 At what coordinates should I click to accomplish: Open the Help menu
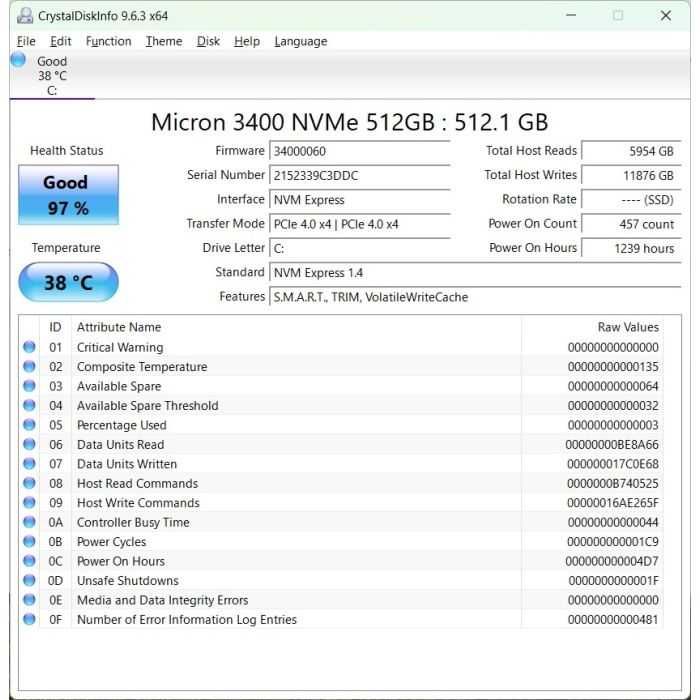click(246, 42)
